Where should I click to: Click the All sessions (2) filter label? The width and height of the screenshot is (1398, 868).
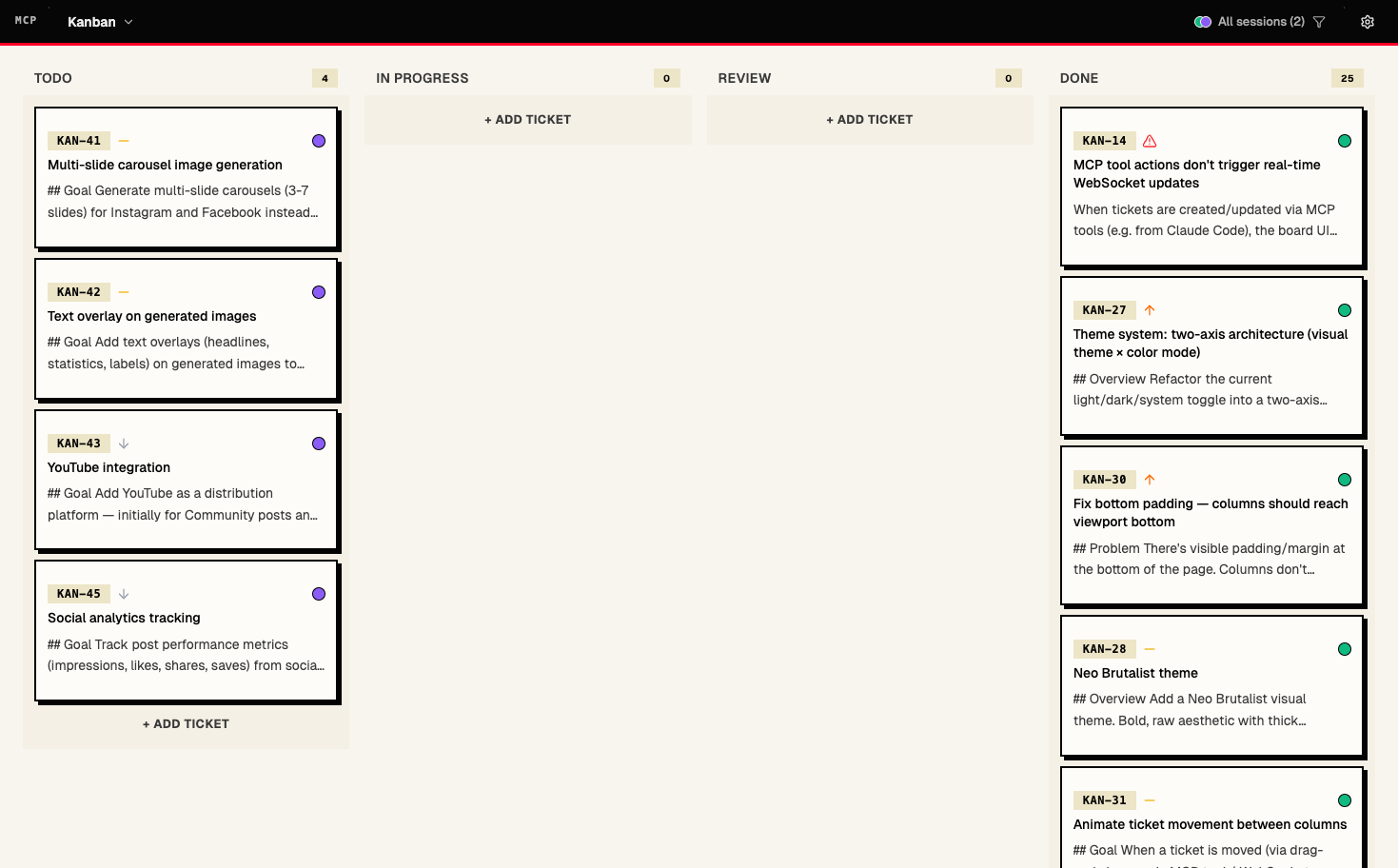coord(1261,22)
